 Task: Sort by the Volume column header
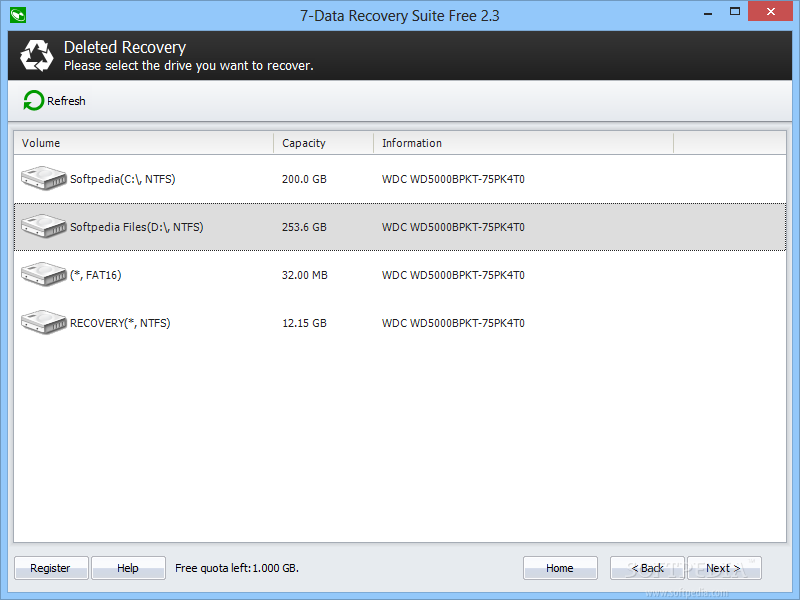click(144, 143)
